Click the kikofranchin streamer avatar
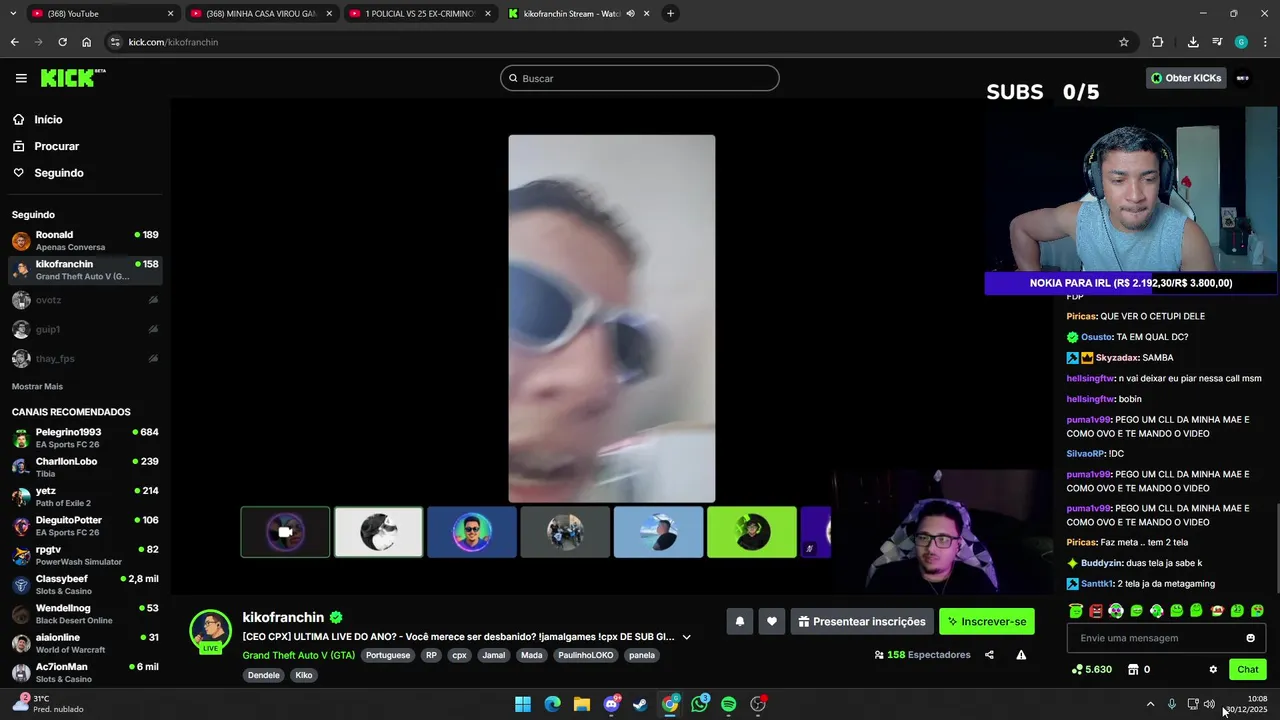Viewport: 1280px width, 720px height. (211, 630)
